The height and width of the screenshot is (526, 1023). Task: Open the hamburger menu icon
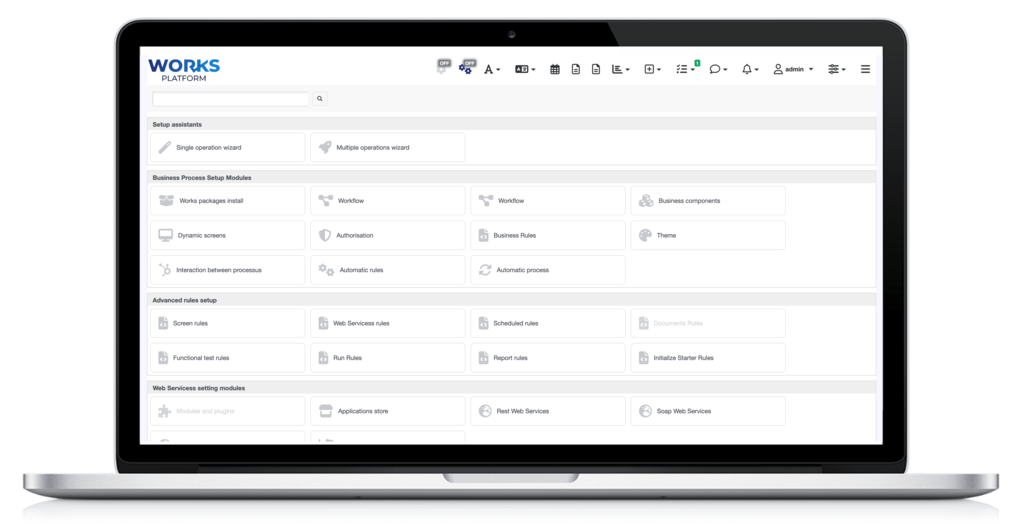[865, 69]
